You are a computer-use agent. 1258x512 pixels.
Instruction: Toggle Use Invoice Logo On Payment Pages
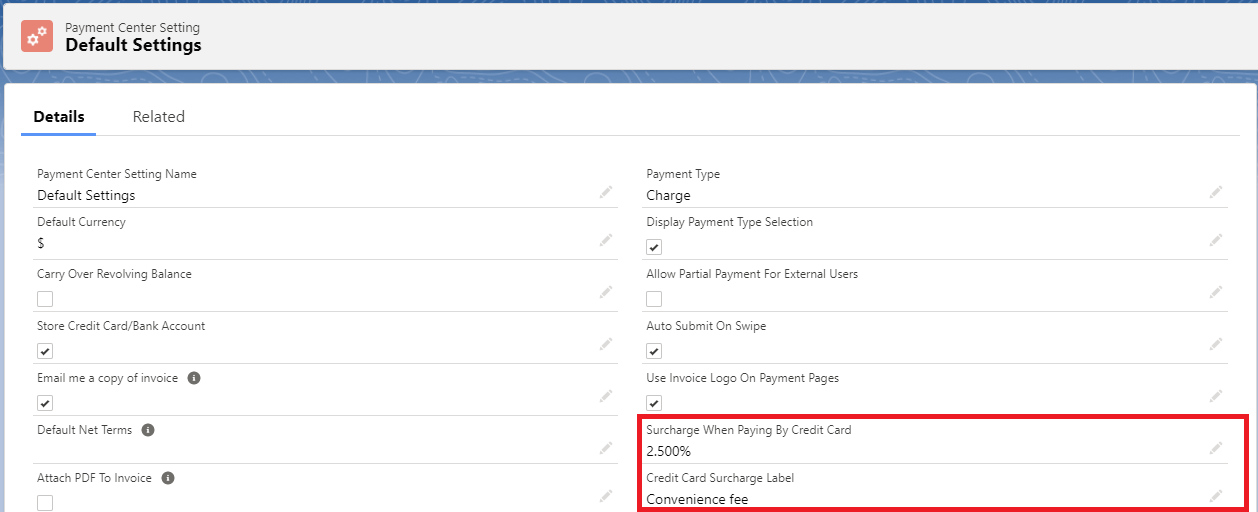point(654,403)
